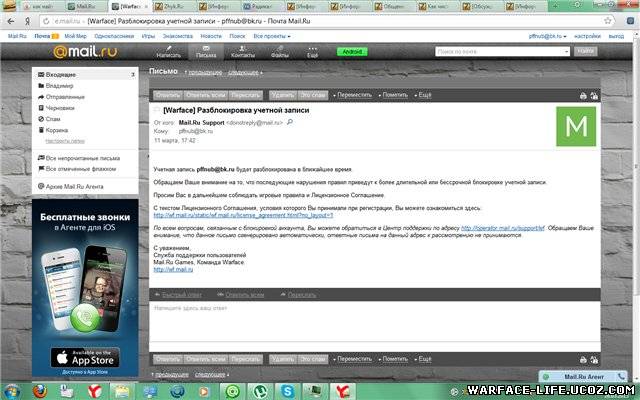640x400 pixels.
Task: Open the Контакты section
Action: 242,52
